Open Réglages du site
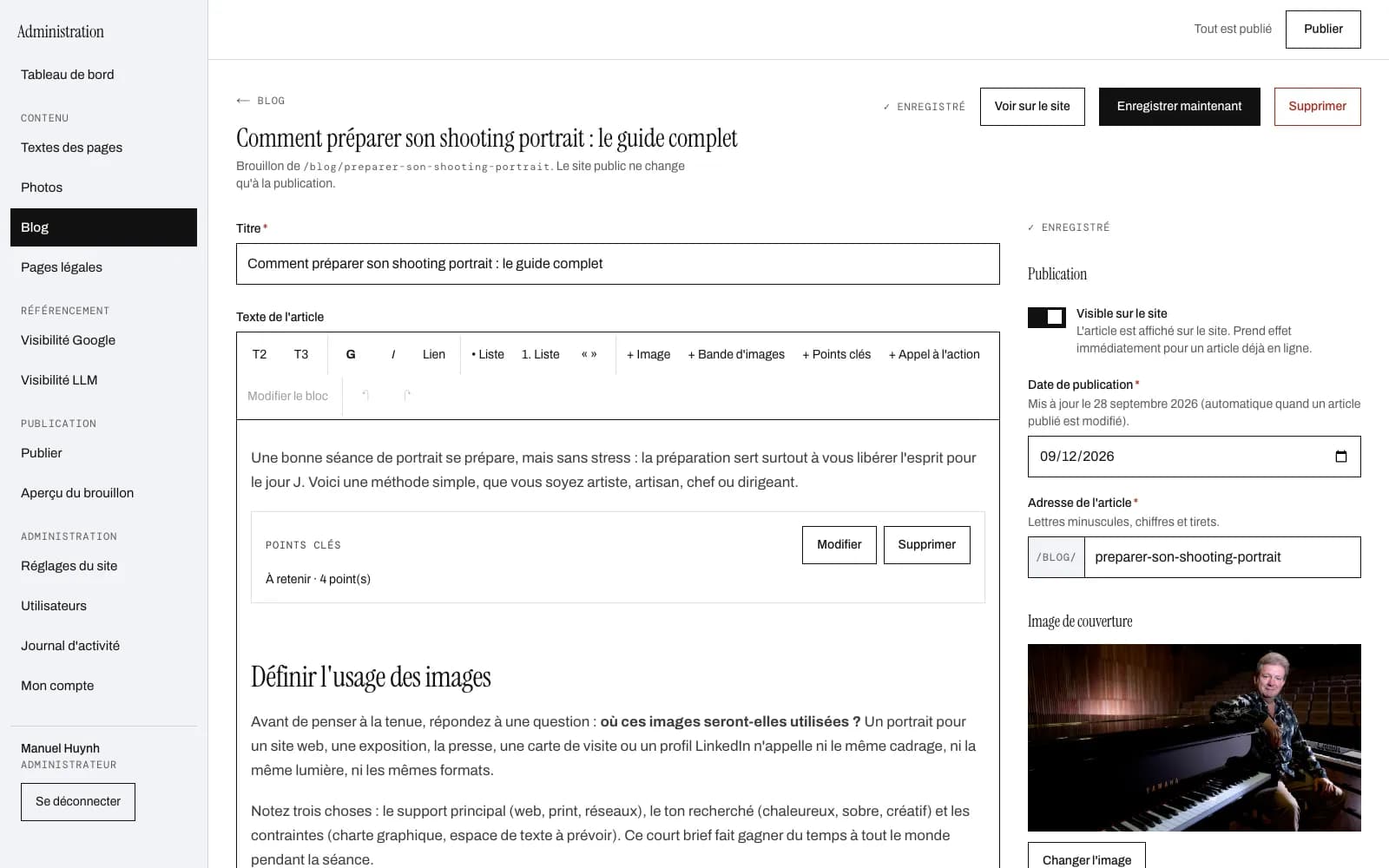Viewport: 1389px width, 868px height. click(x=103, y=566)
